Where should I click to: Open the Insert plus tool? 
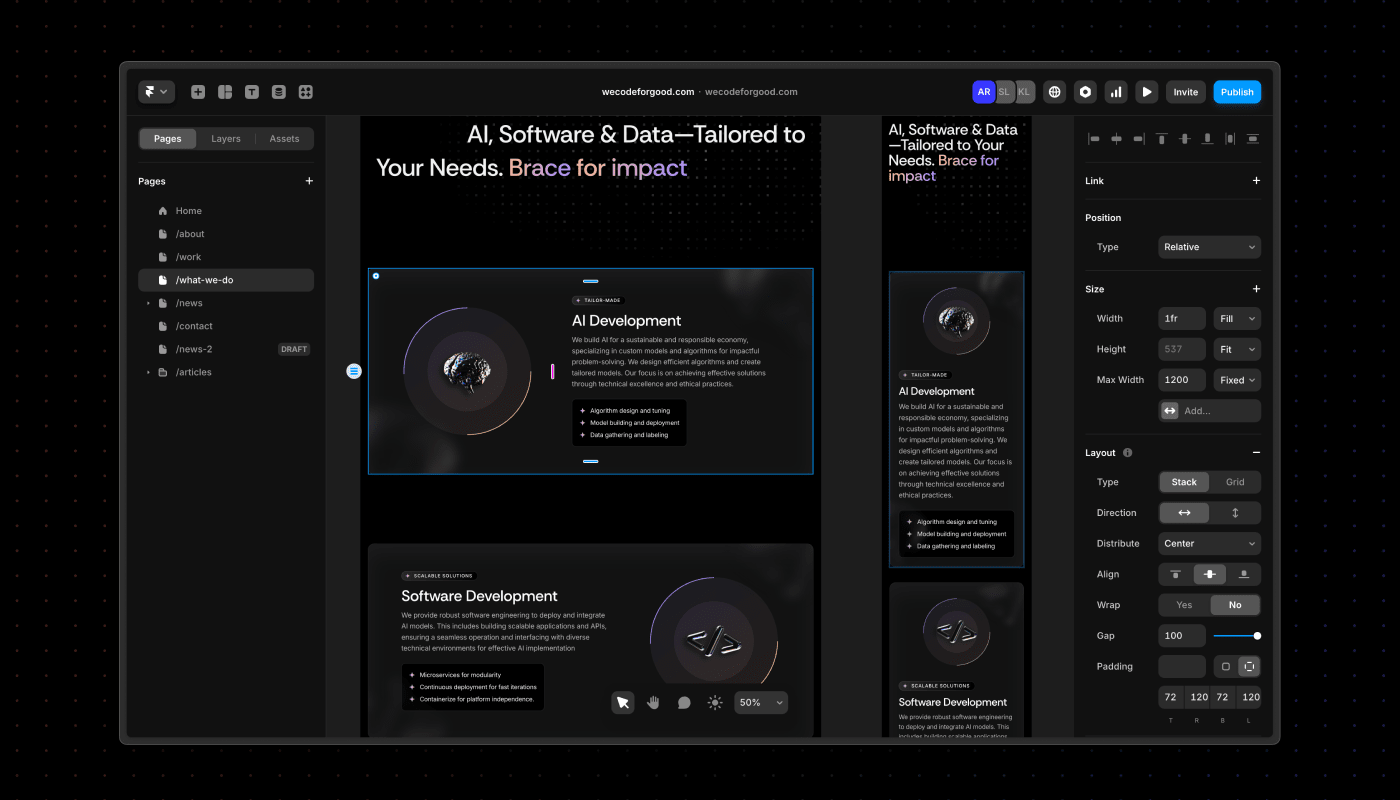coord(198,92)
